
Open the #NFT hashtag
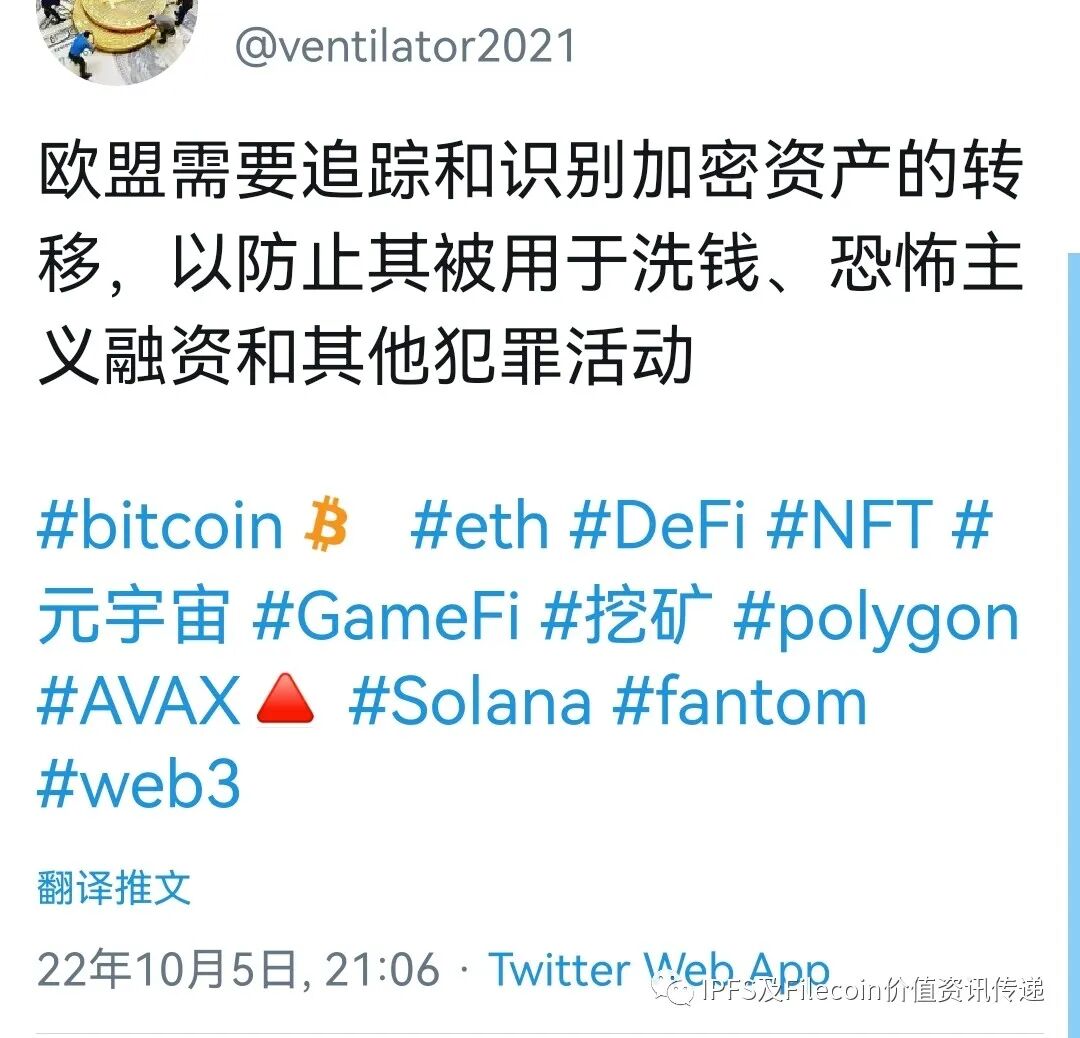849,525
